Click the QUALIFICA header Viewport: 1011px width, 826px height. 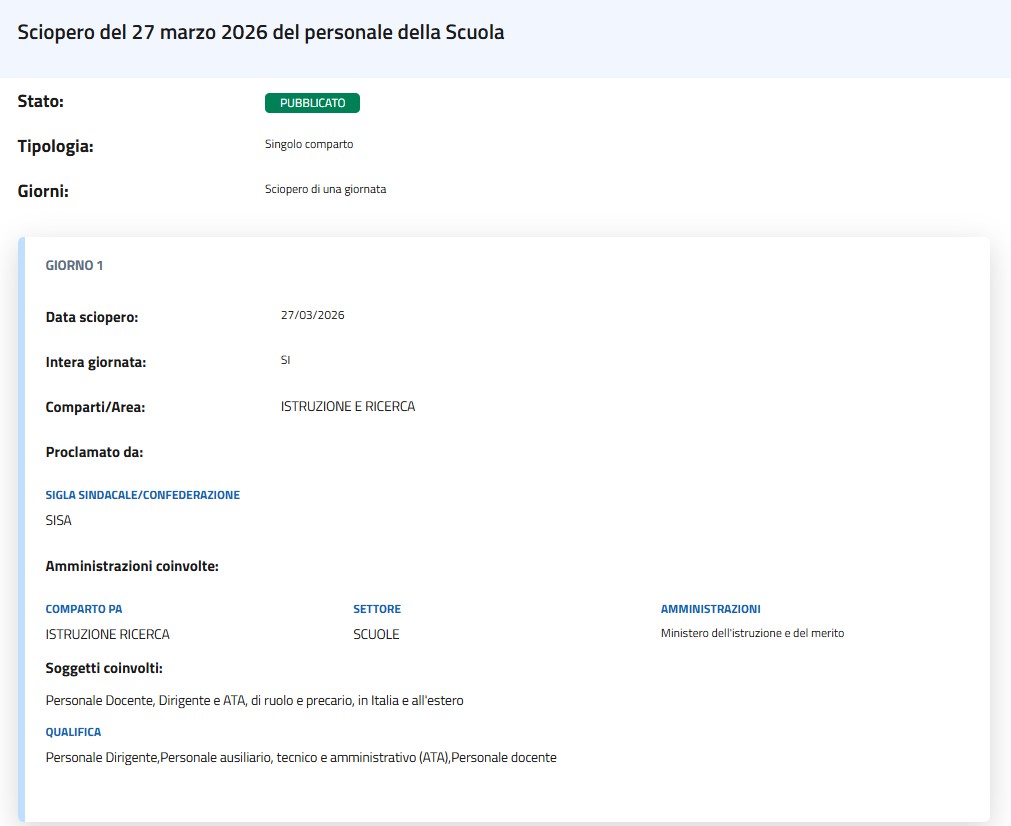click(x=73, y=732)
